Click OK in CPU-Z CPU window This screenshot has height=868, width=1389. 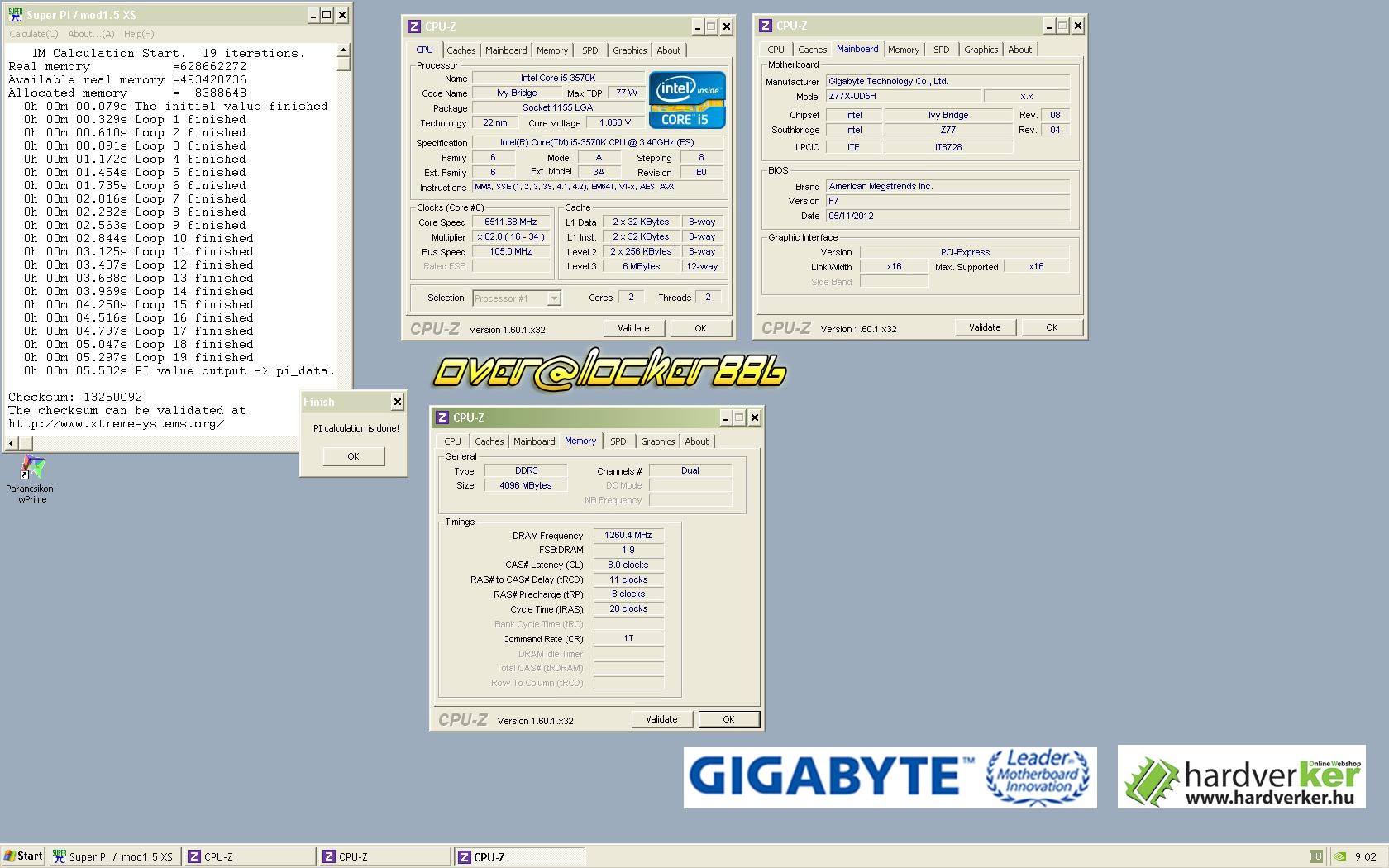pos(700,328)
